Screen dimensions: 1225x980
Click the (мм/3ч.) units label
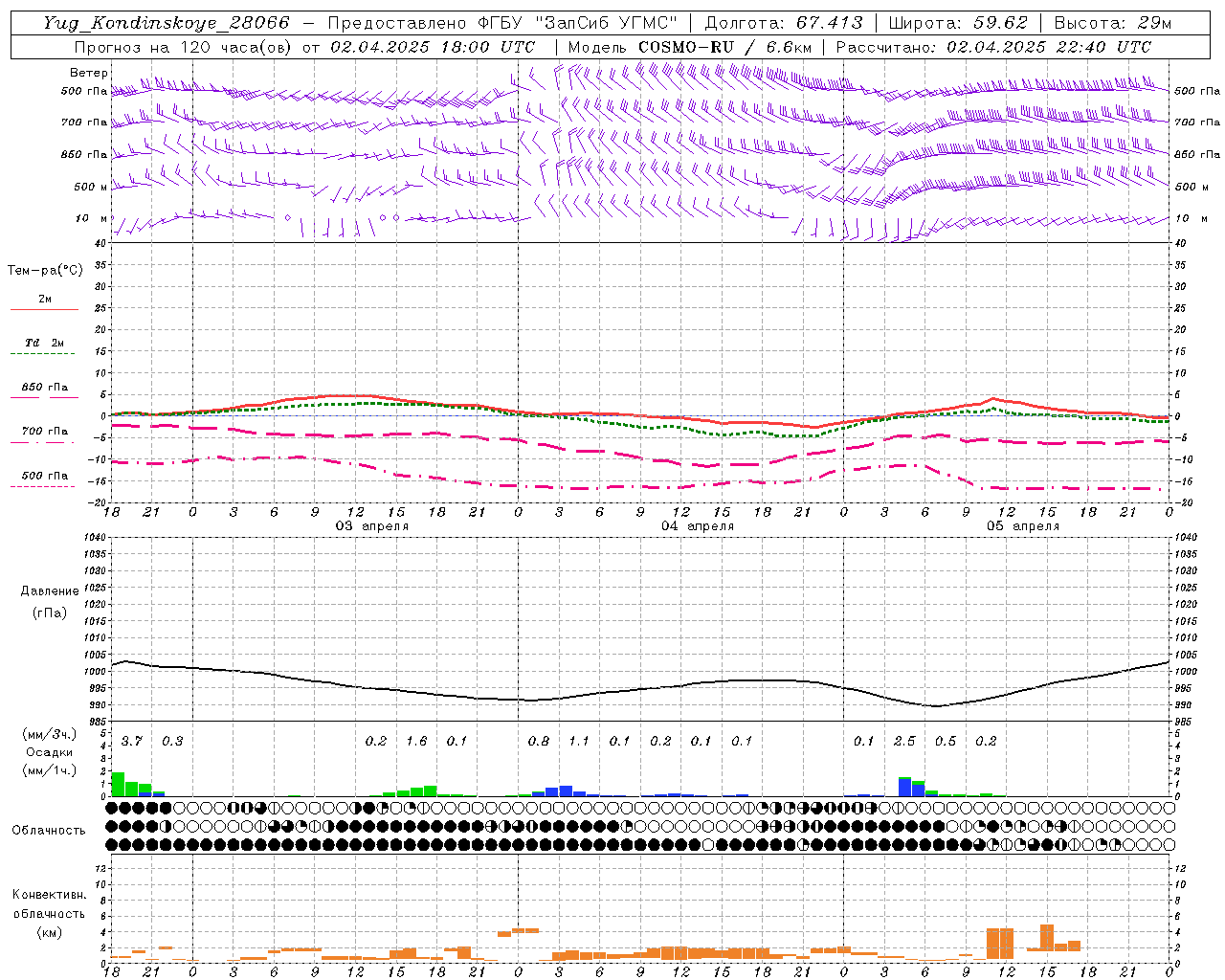(50, 734)
